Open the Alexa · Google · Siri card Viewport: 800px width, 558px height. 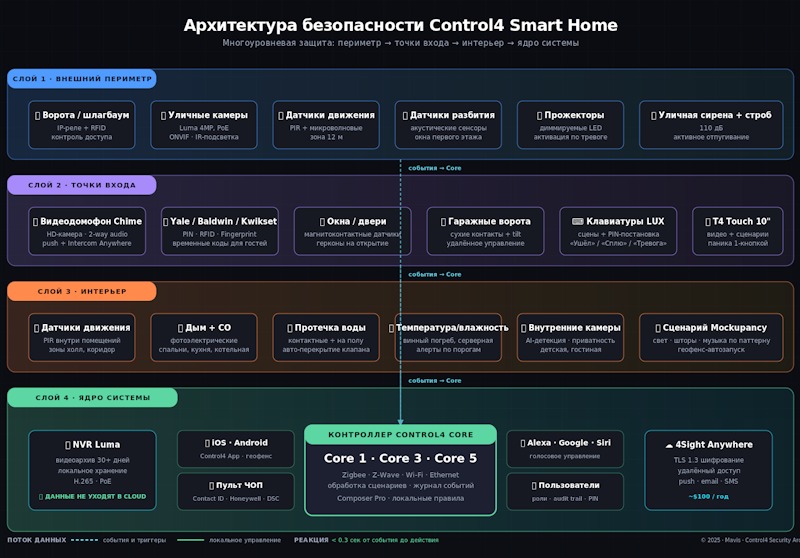(565, 449)
